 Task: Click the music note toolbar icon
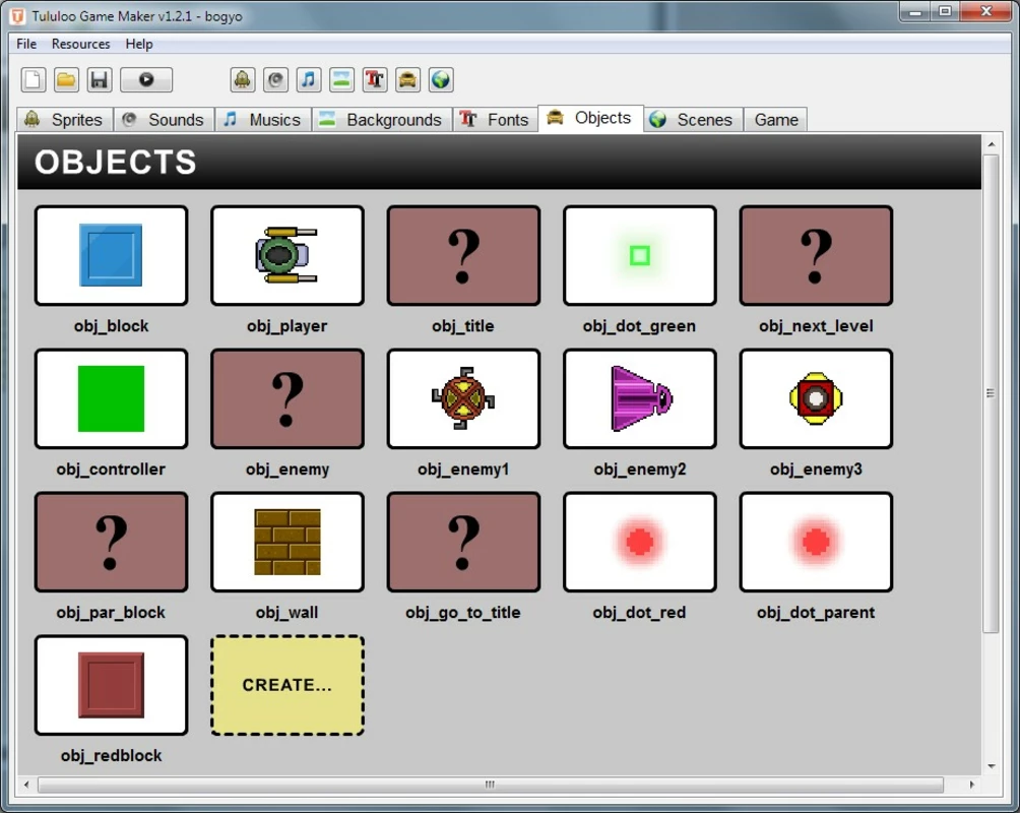[308, 80]
